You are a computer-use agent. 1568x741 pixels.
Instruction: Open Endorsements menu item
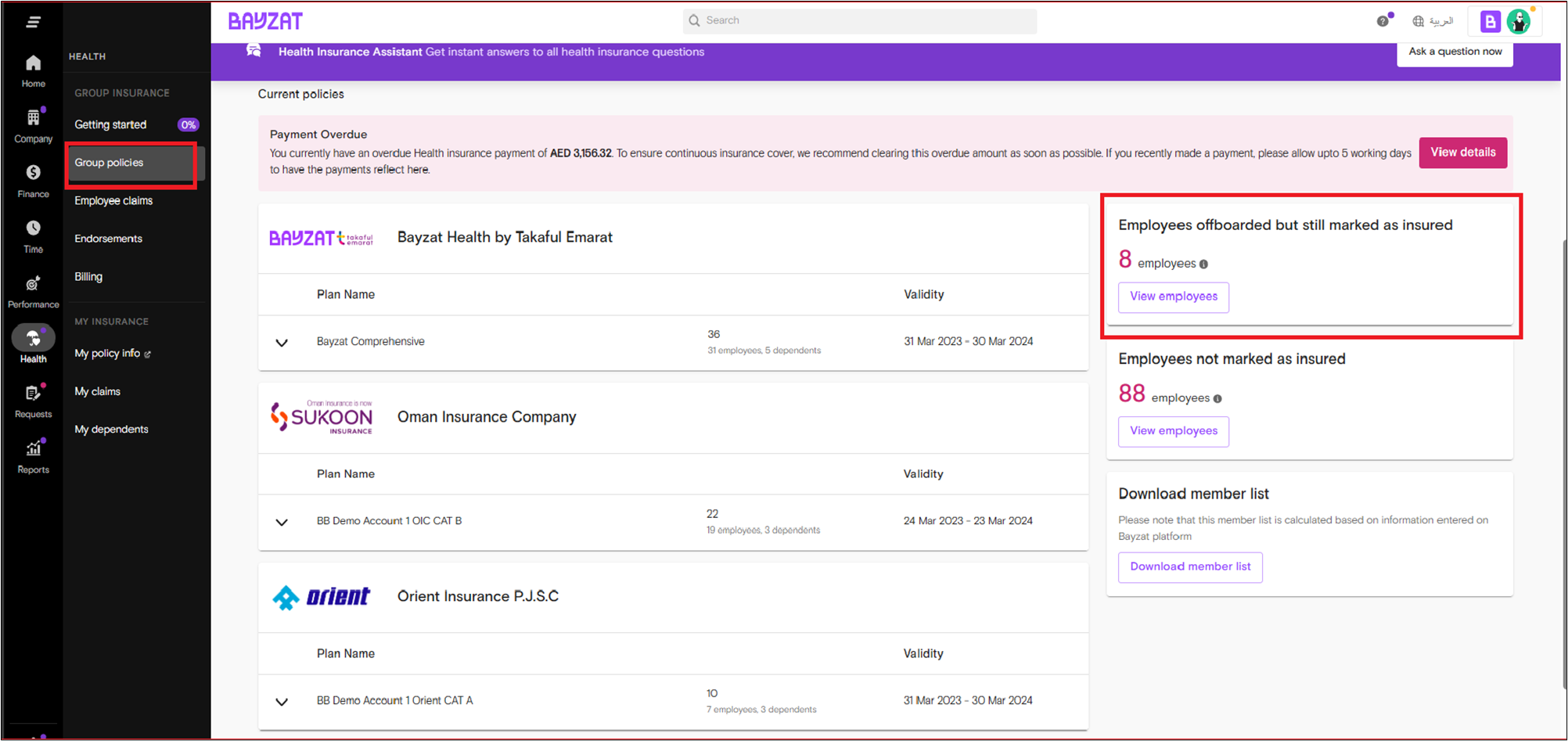click(108, 239)
